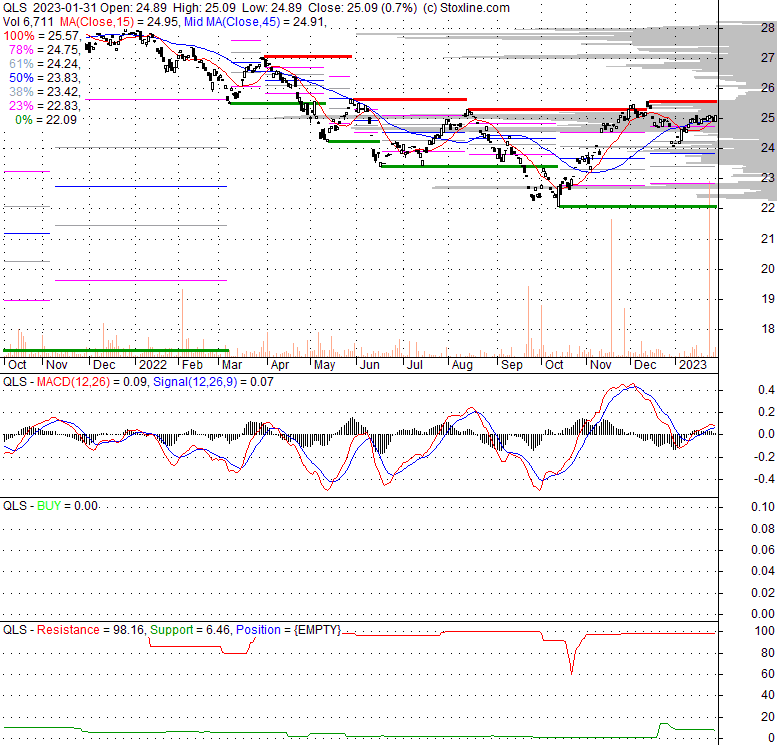Select the 2022 marker on time axis
This screenshot has width=778, height=746.
pyautogui.click(x=152, y=366)
